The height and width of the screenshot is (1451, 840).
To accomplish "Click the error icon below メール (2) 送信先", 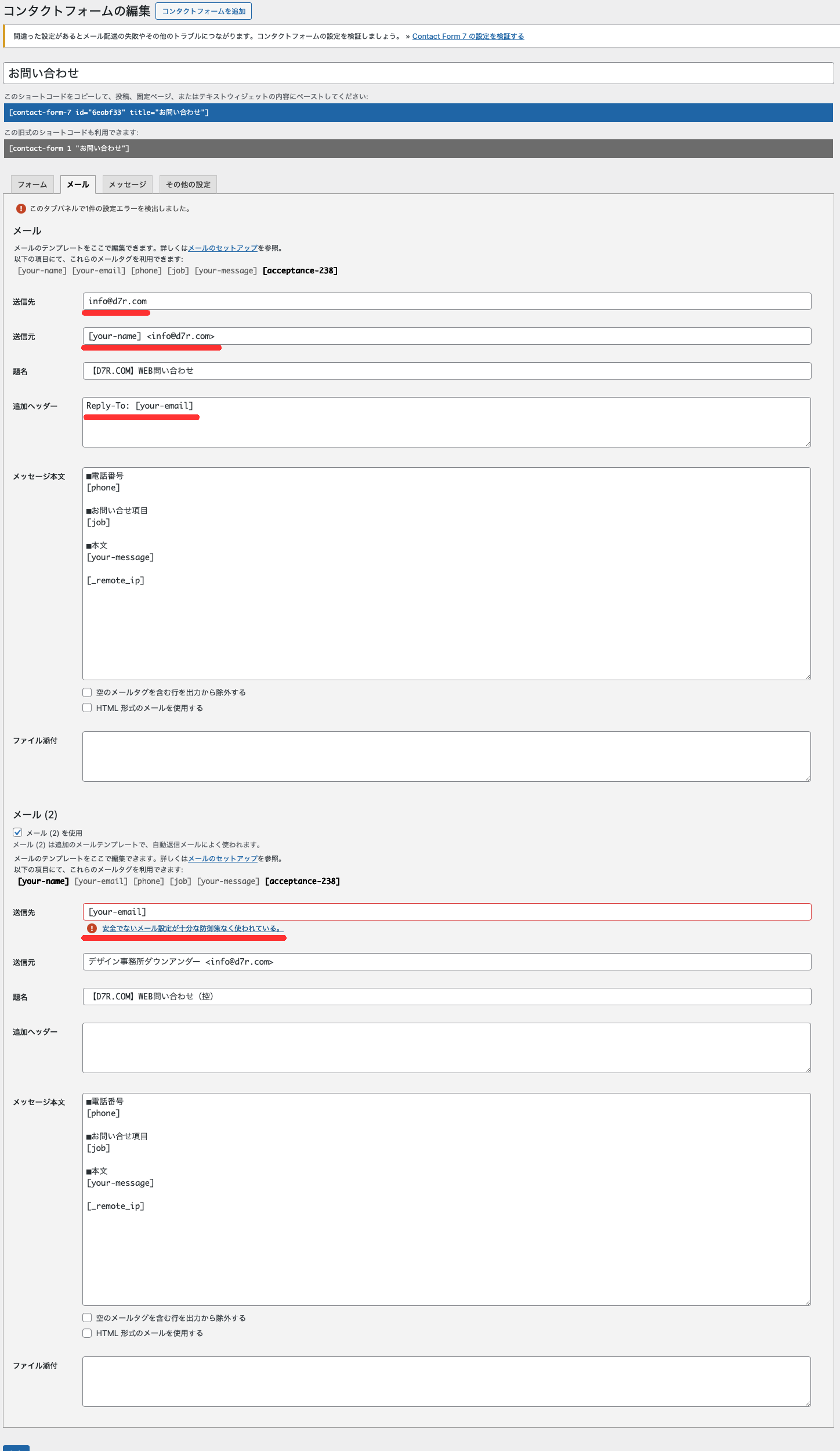I will [x=92, y=928].
